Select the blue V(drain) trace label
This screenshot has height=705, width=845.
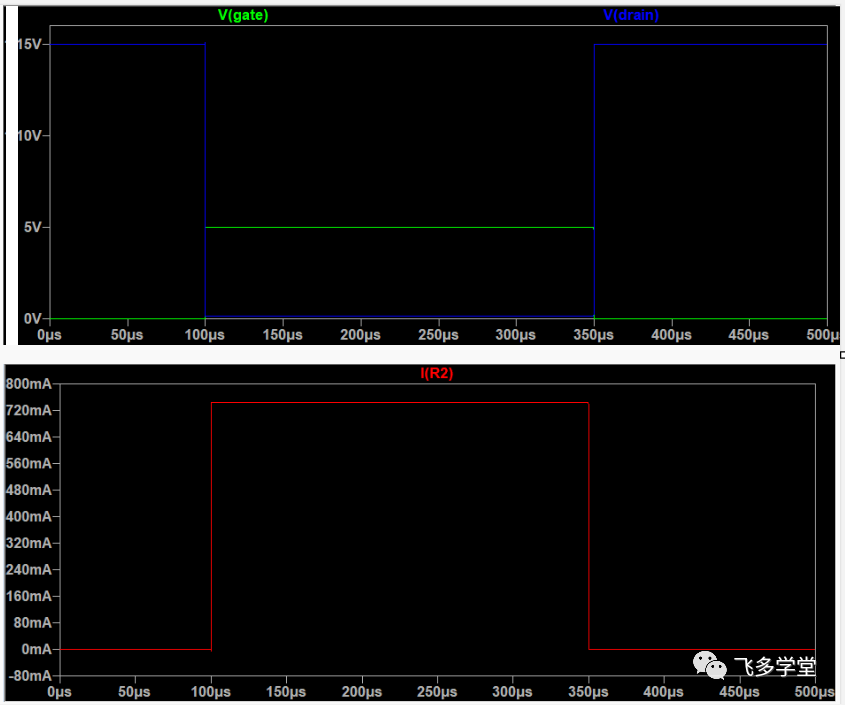coord(631,16)
